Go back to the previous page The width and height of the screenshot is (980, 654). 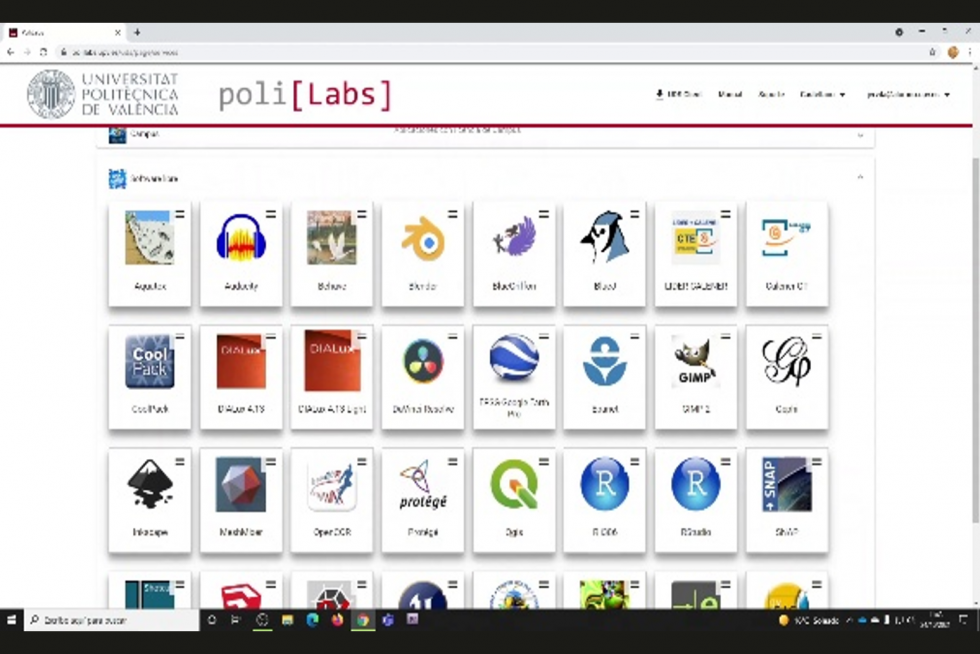click(11, 53)
